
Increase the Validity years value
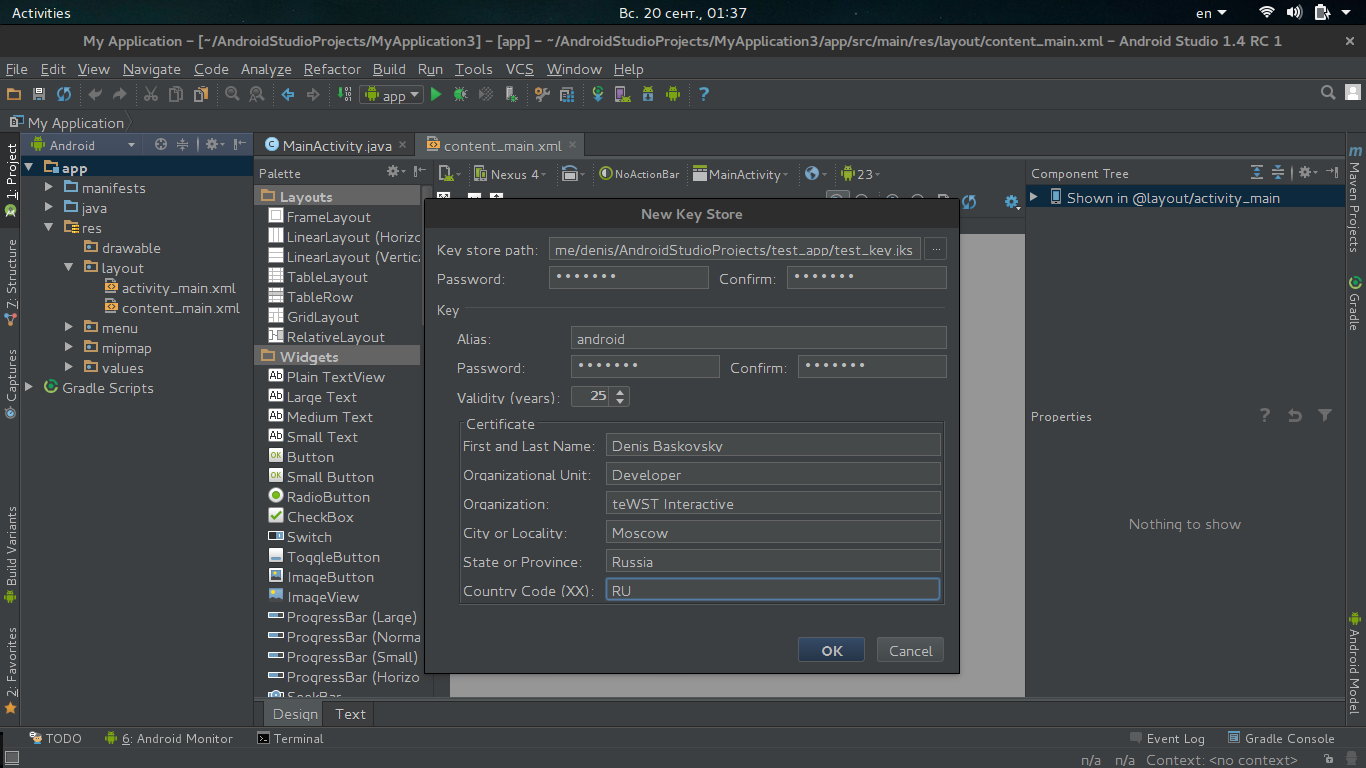621,391
